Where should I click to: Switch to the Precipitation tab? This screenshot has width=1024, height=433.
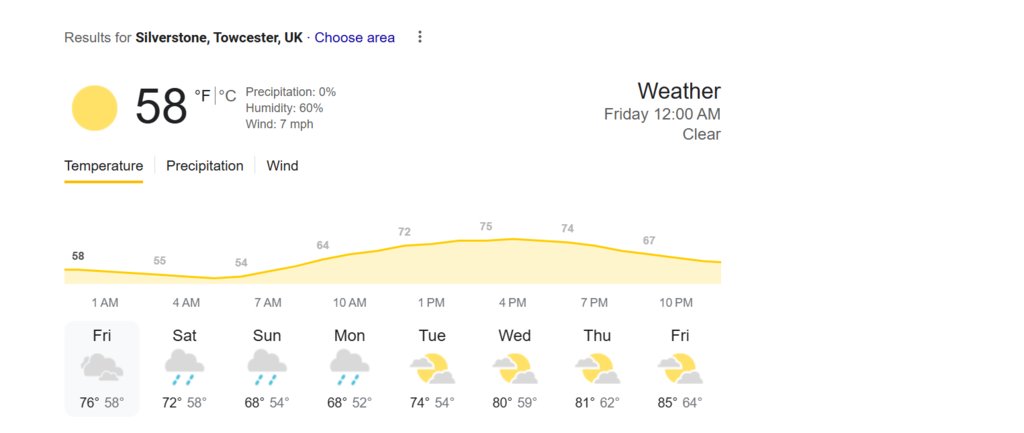click(x=204, y=166)
